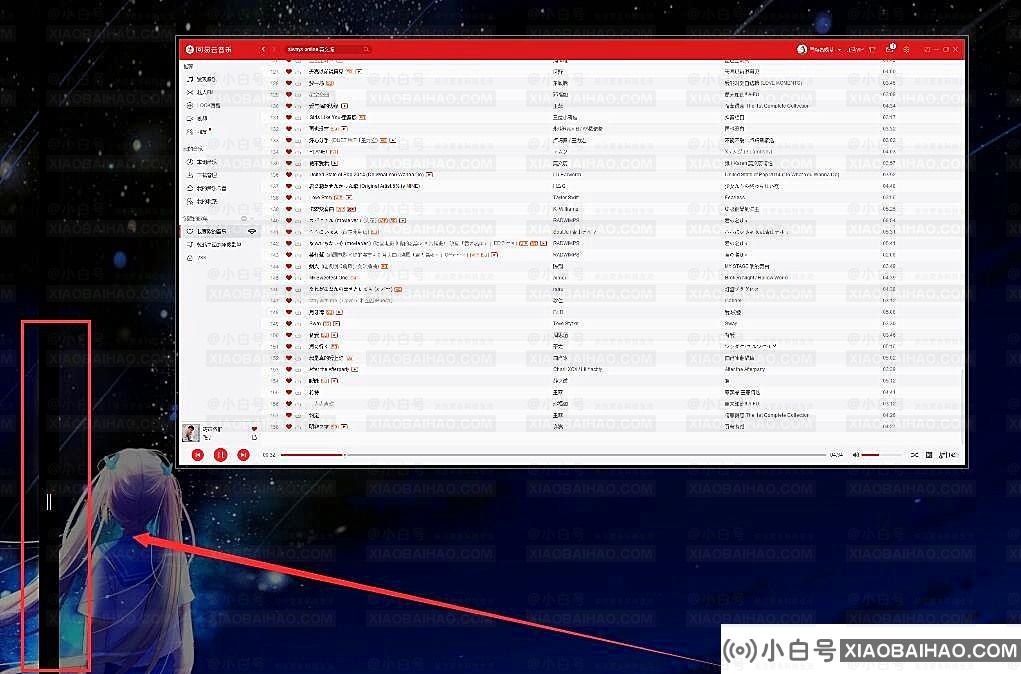Pause the current song
The height and width of the screenshot is (674, 1021).
pos(221,455)
